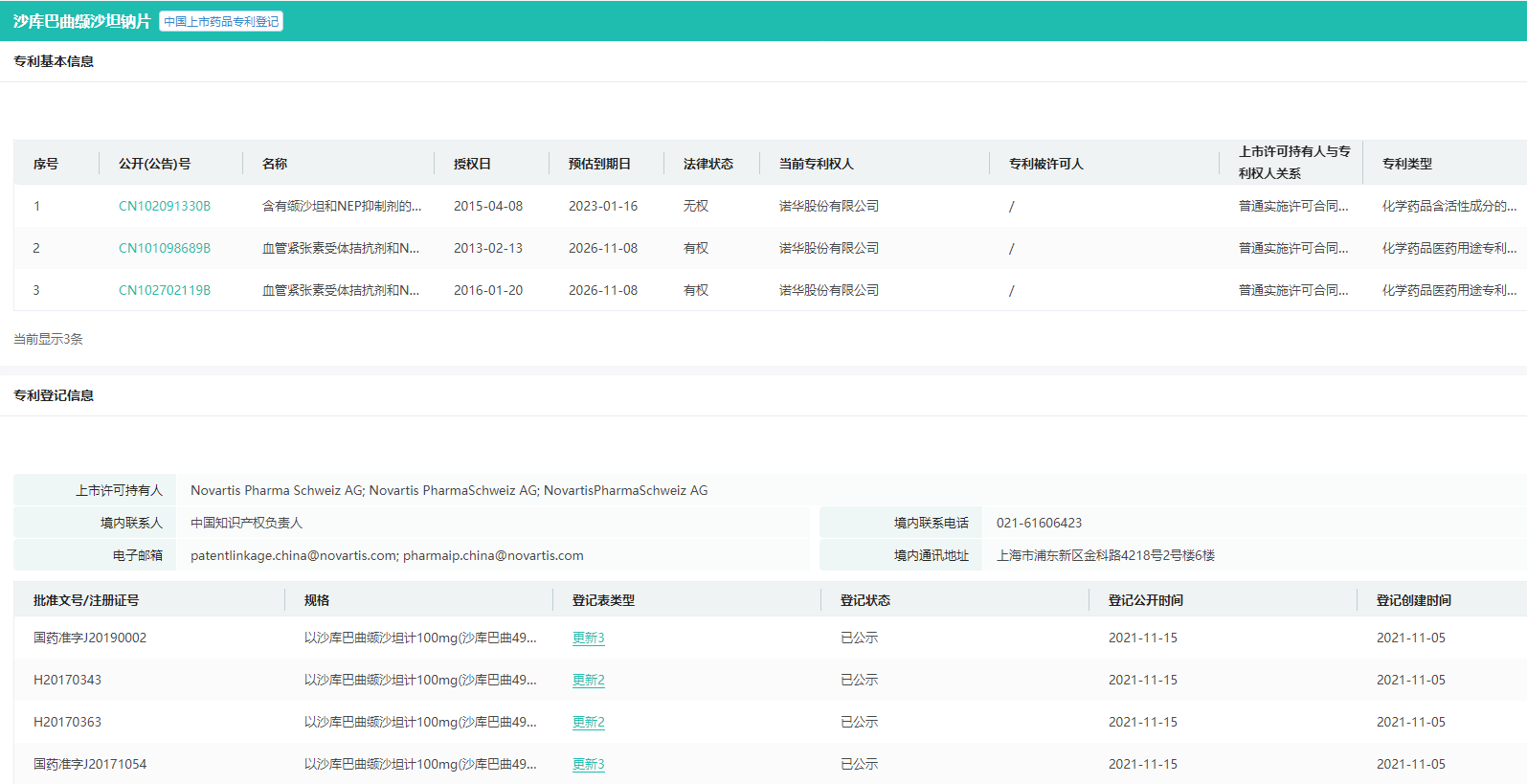Click the email address patentlinkage.china@novartis.com text
Viewport: 1527px width, 784px height.
(x=294, y=555)
